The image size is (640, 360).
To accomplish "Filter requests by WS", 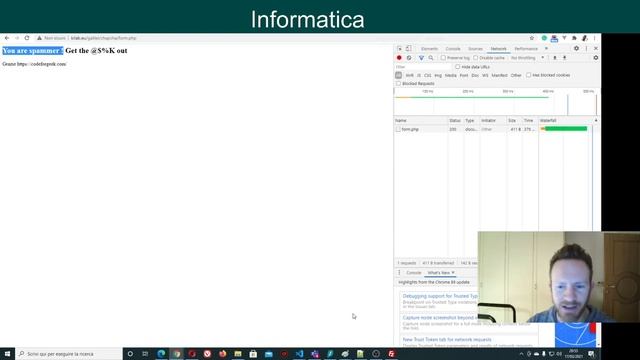I will point(485,76).
